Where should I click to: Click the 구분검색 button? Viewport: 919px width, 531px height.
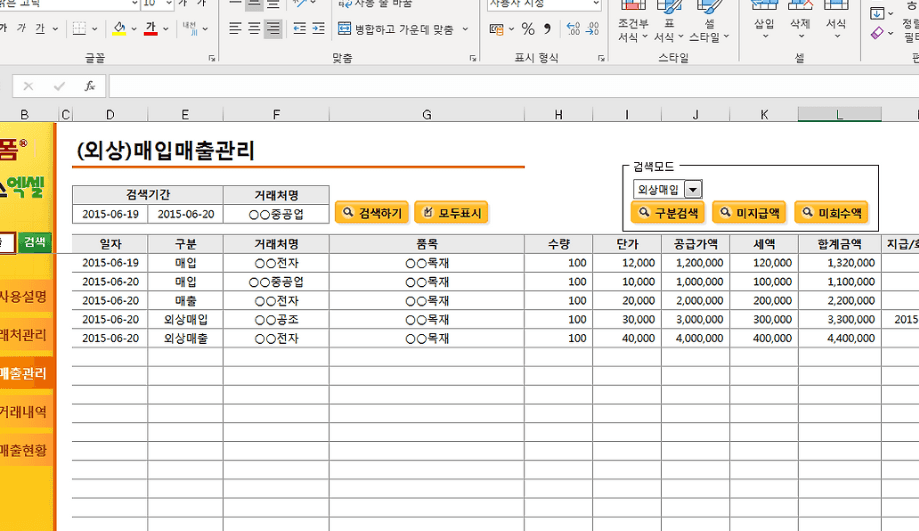668,213
